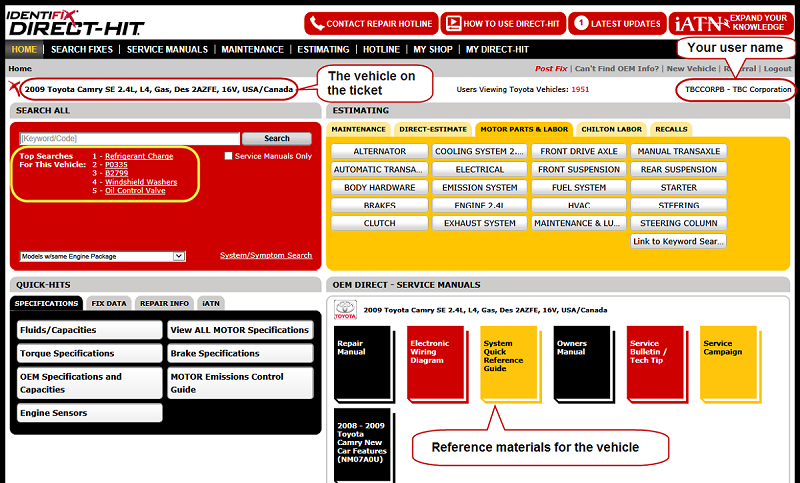The image size is (800, 483).
Task: Open the System Quick Reference Guide book
Action: (x=511, y=365)
